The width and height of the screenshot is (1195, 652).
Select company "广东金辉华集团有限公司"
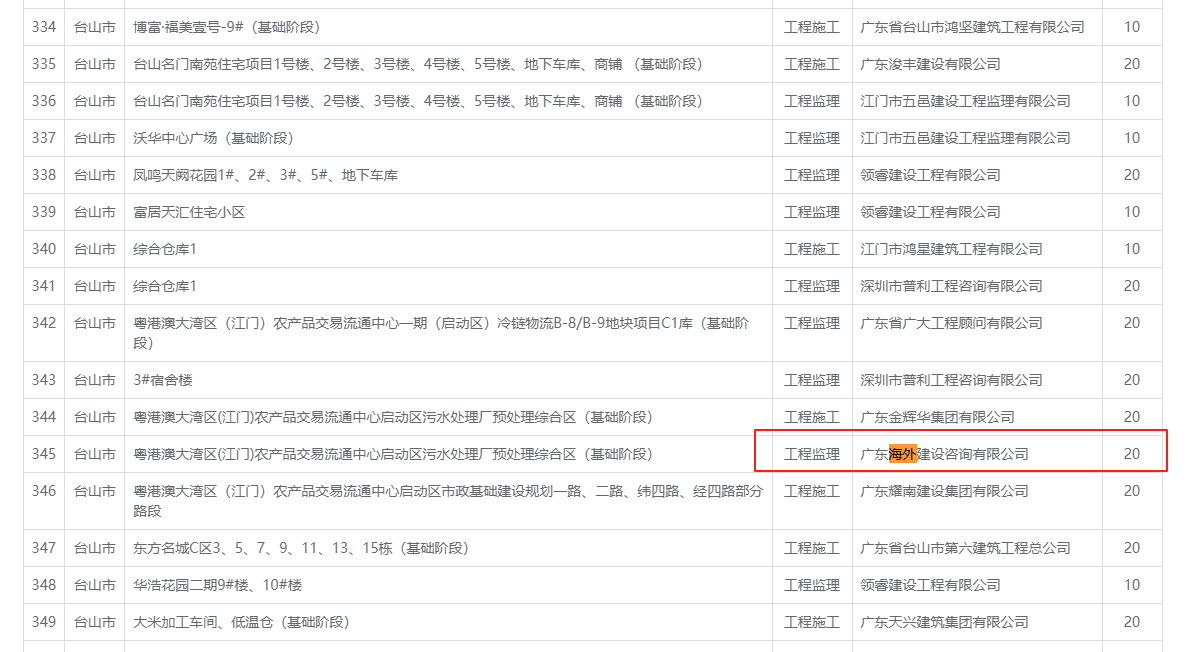937,417
